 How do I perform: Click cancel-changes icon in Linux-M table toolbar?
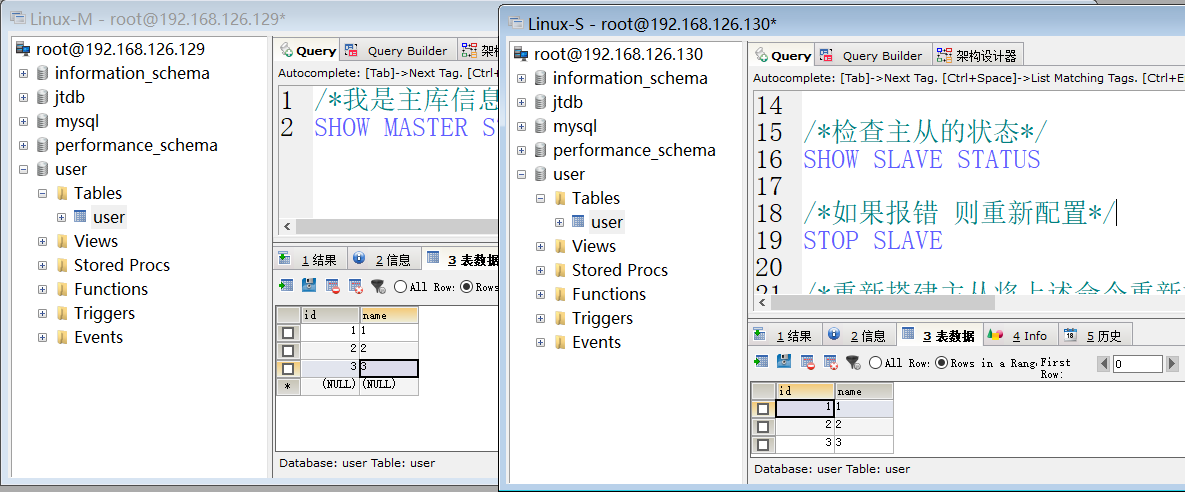[355, 286]
